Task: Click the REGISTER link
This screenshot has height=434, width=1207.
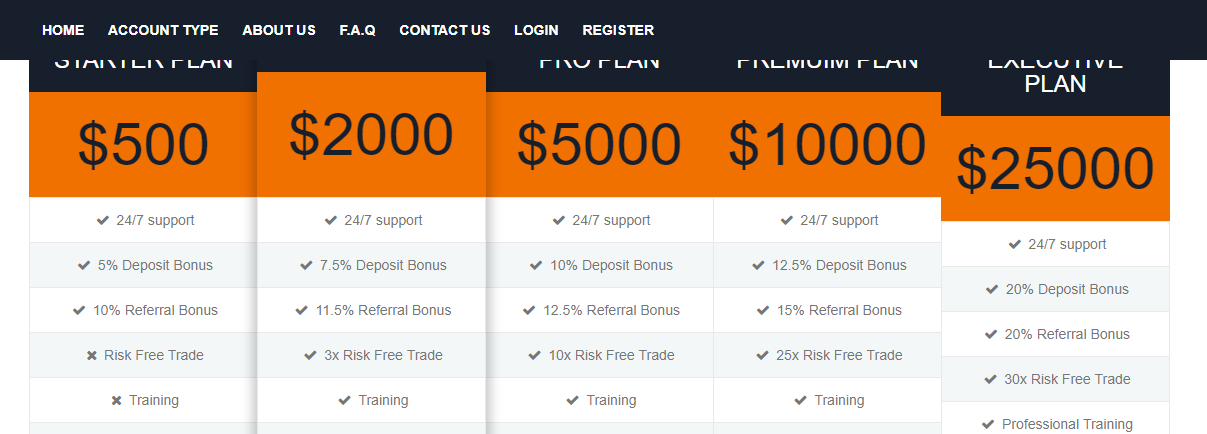Action: coord(618,30)
